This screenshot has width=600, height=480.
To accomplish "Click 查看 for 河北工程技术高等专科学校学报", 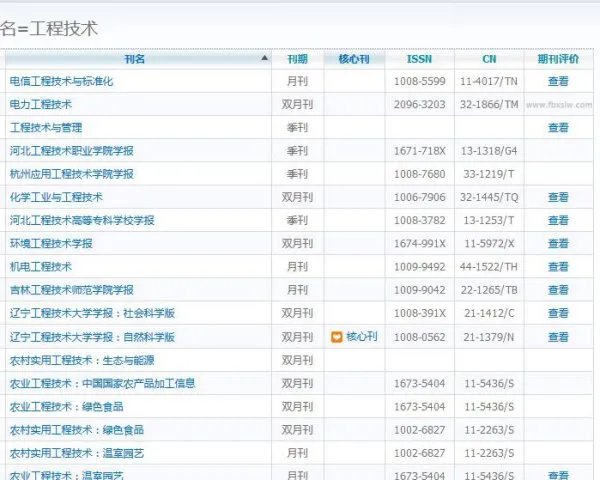I will click(x=558, y=220).
